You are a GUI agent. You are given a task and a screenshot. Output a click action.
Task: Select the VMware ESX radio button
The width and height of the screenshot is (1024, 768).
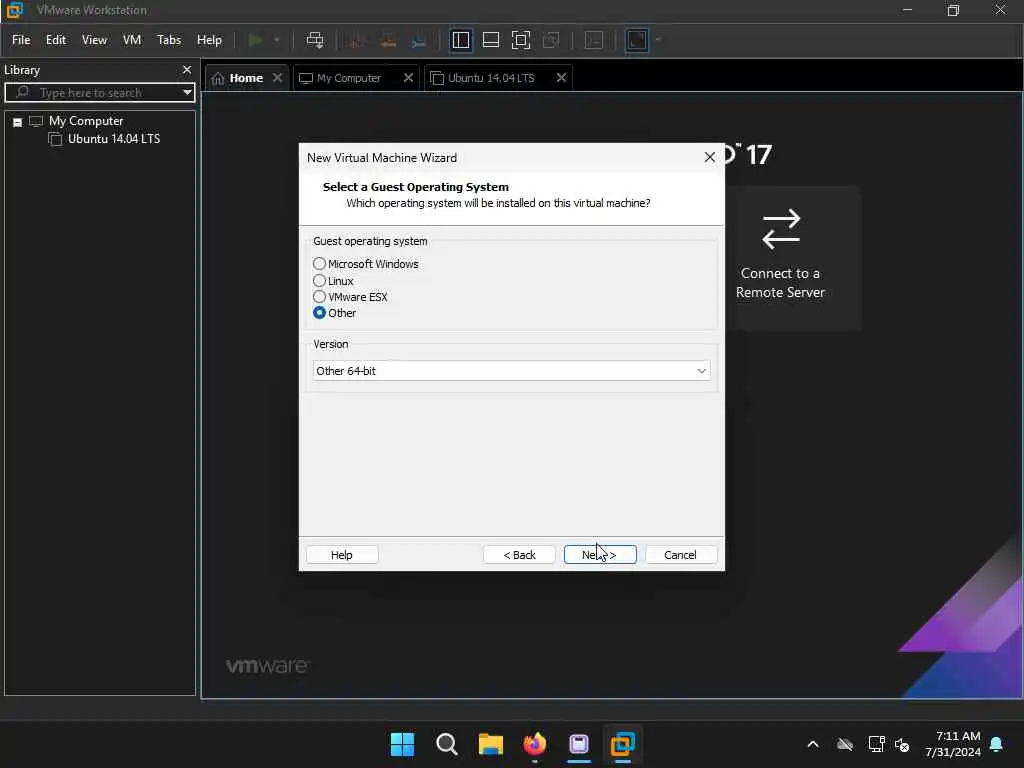[319, 296]
